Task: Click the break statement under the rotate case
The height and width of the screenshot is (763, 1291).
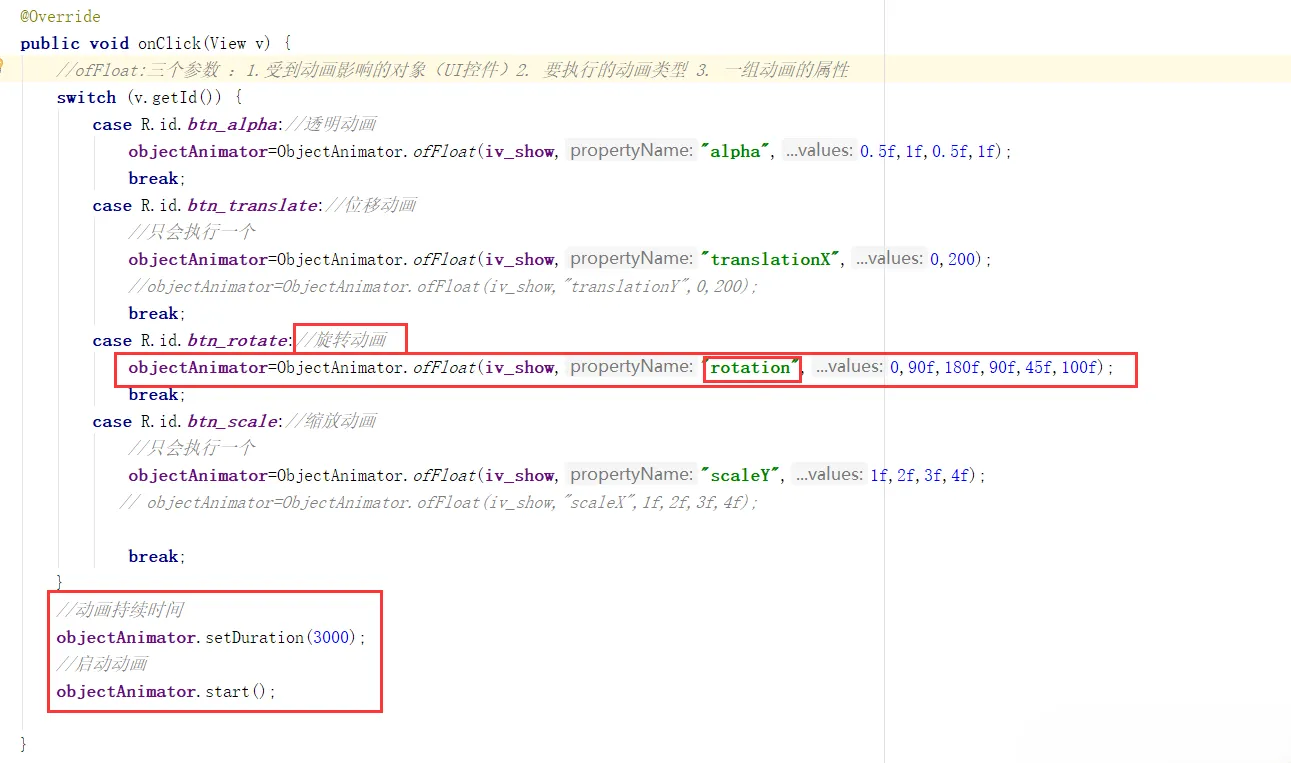Action: pos(154,394)
